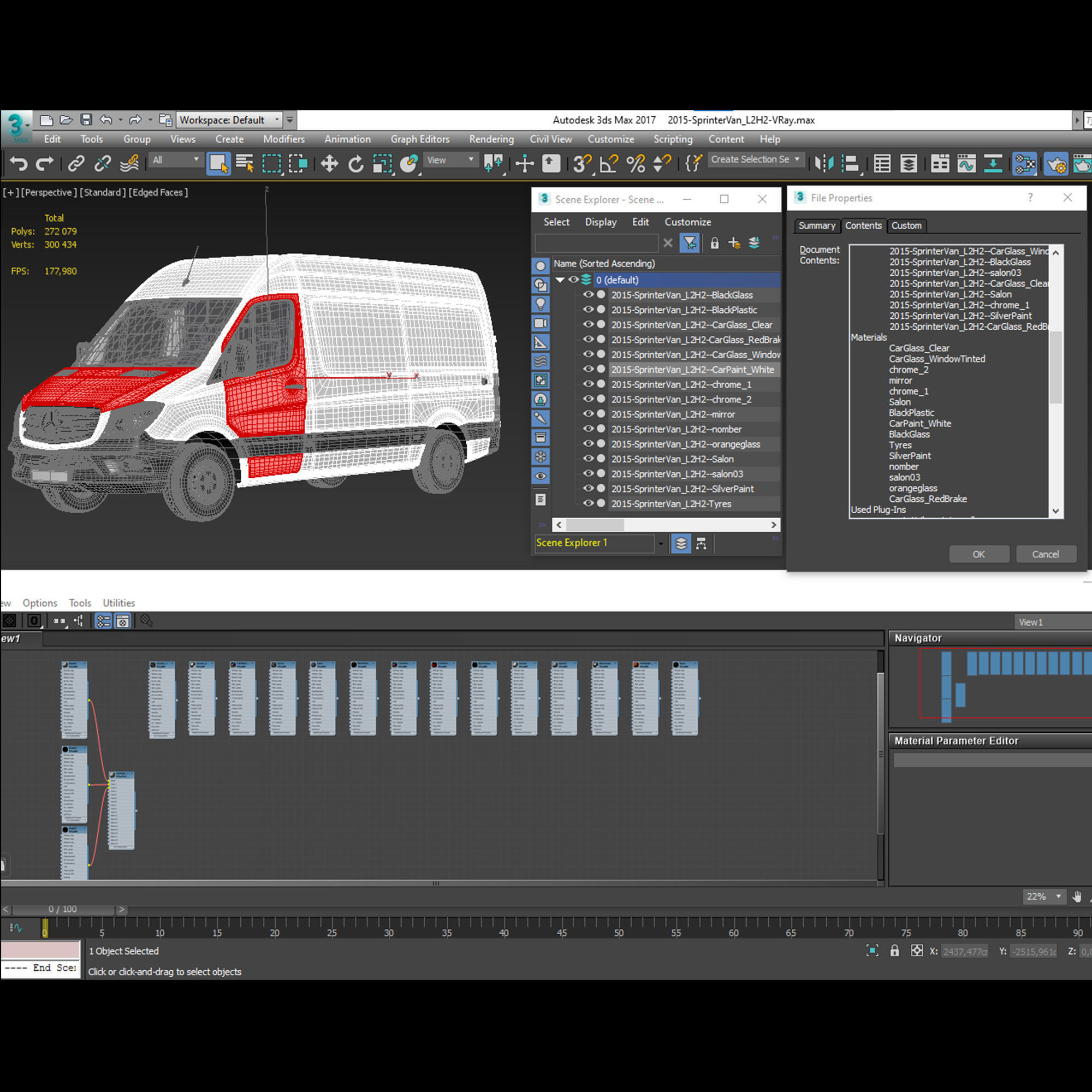1092x1092 pixels.
Task: Open the Render Setup teapot icon
Action: (1056, 164)
